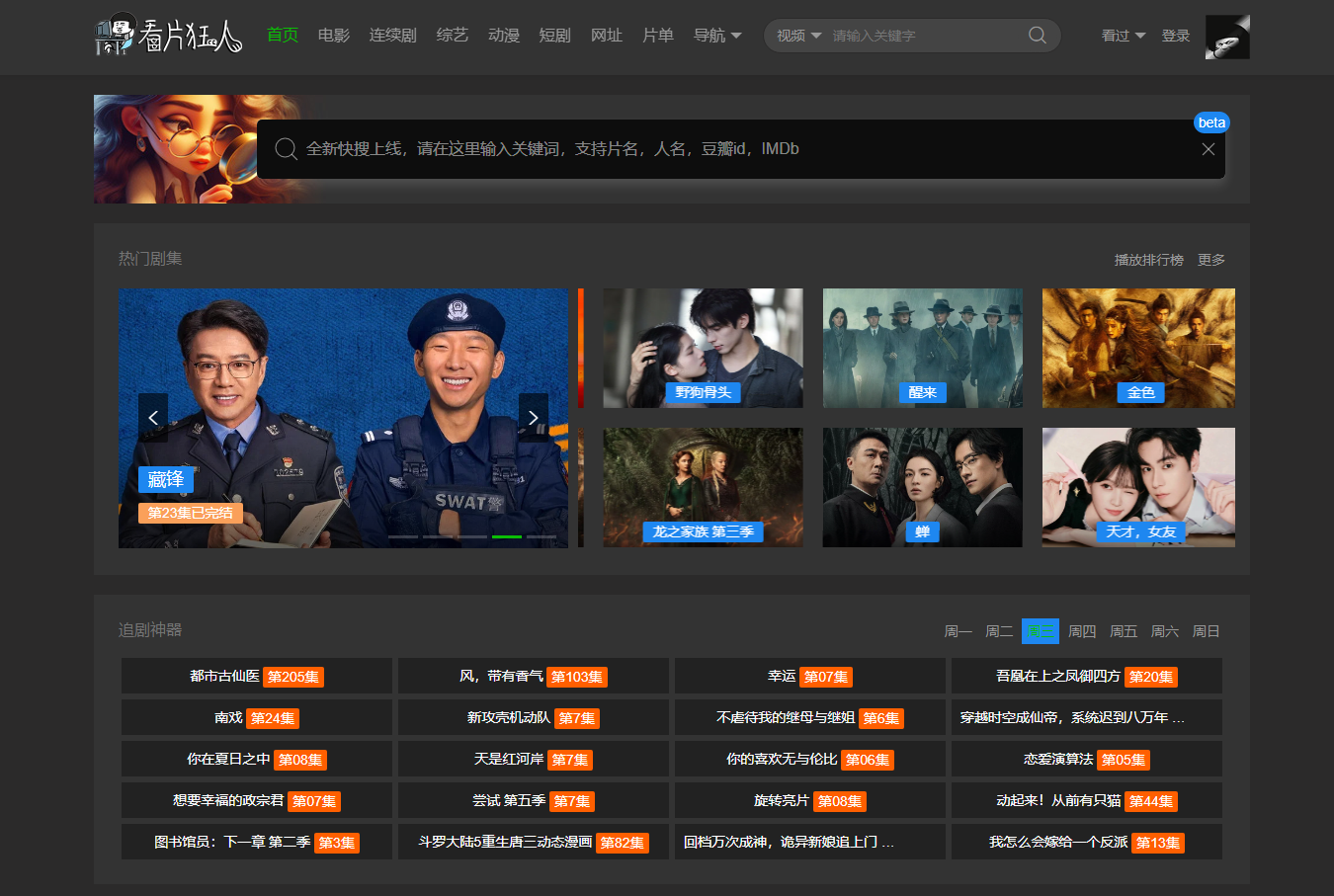
Task: Click the header search magnifier icon
Action: (x=1037, y=36)
